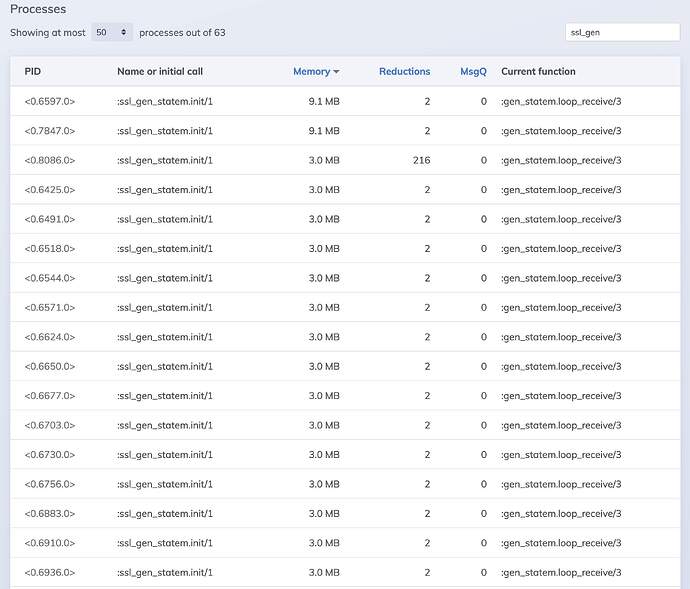The width and height of the screenshot is (690, 589).
Task: Click the 216 reductions value
Action: click(422, 160)
